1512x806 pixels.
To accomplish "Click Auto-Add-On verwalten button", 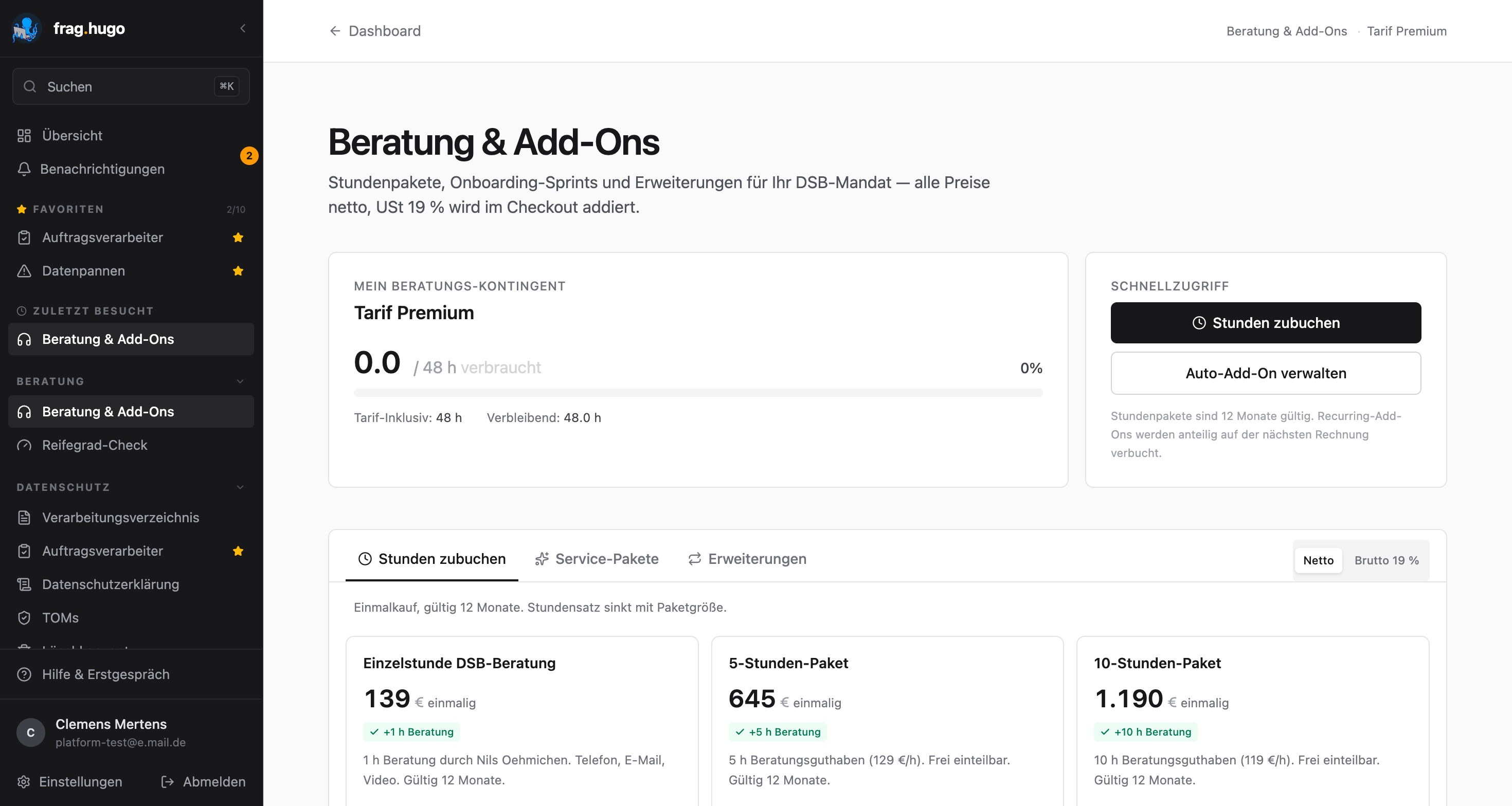I will click(1266, 374).
